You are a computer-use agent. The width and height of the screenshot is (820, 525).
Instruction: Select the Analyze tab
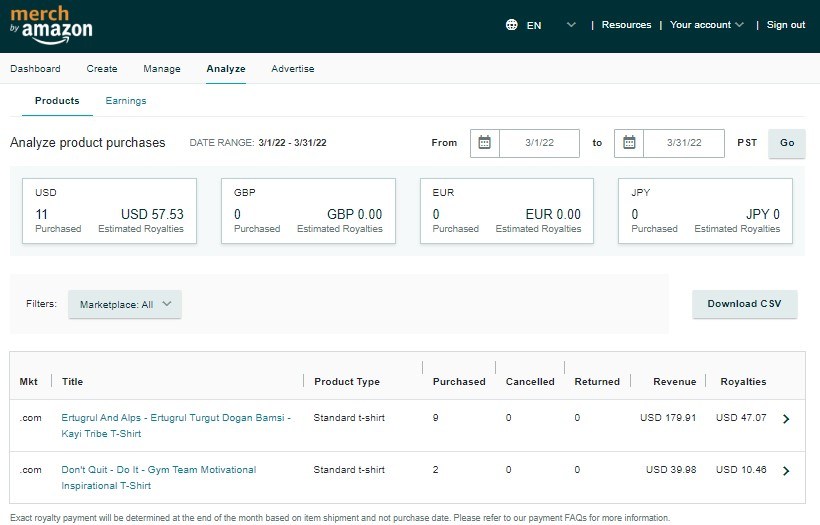[226, 69]
